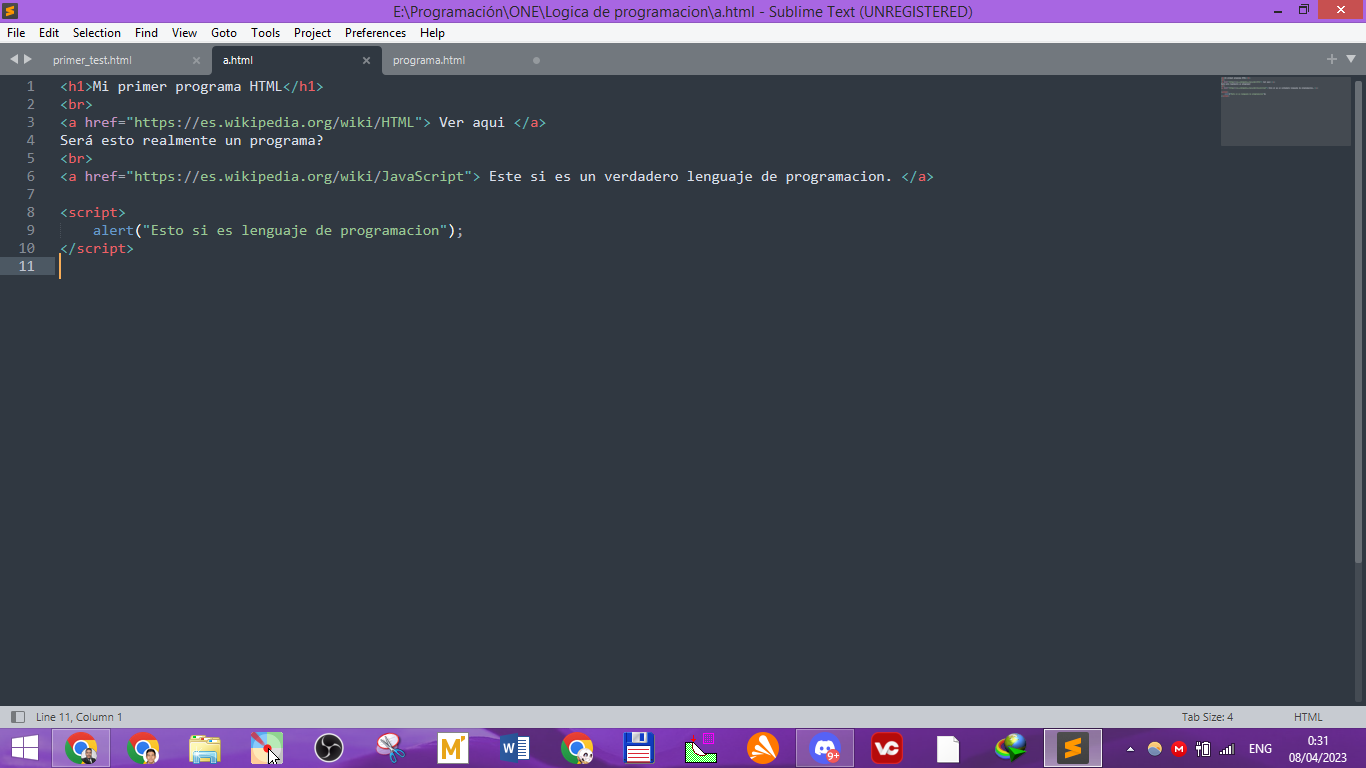Open the floppy disk app on taskbar
The width and height of the screenshot is (1366, 768).
tap(639, 748)
